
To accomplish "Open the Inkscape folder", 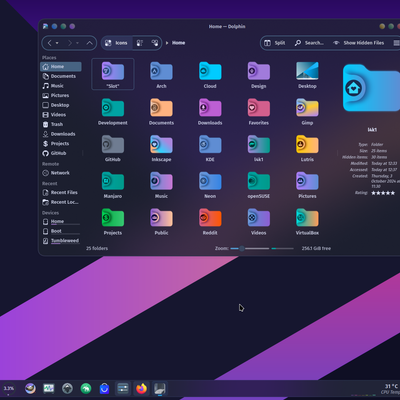I will [x=161, y=148].
